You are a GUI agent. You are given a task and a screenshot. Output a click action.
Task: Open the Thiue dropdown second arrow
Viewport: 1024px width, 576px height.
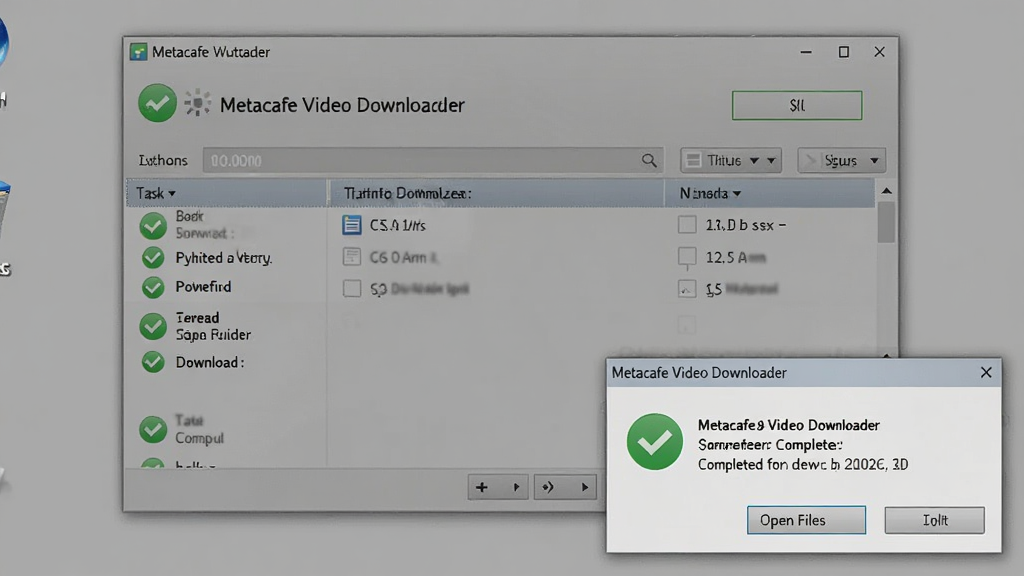[771, 161]
